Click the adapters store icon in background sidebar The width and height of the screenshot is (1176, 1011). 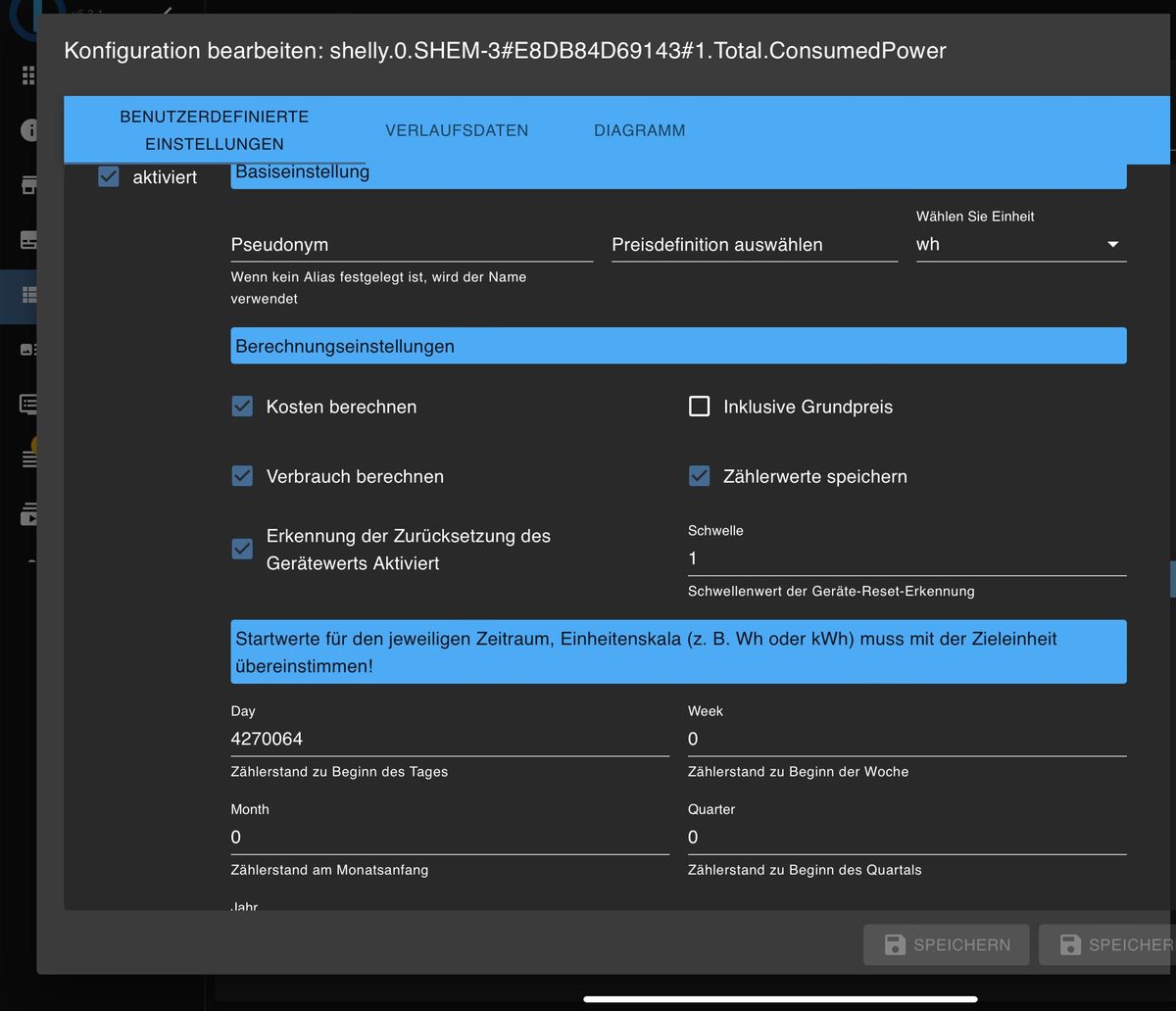(x=28, y=185)
